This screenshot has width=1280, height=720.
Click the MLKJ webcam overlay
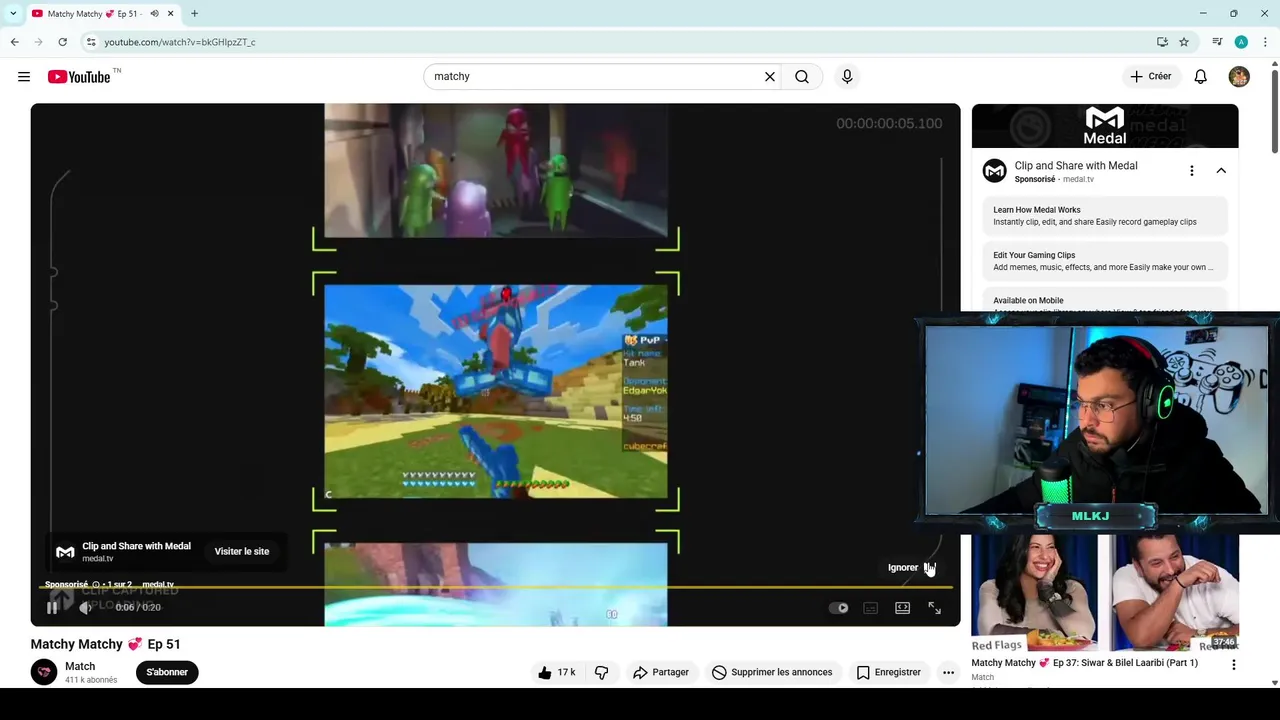[1097, 421]
